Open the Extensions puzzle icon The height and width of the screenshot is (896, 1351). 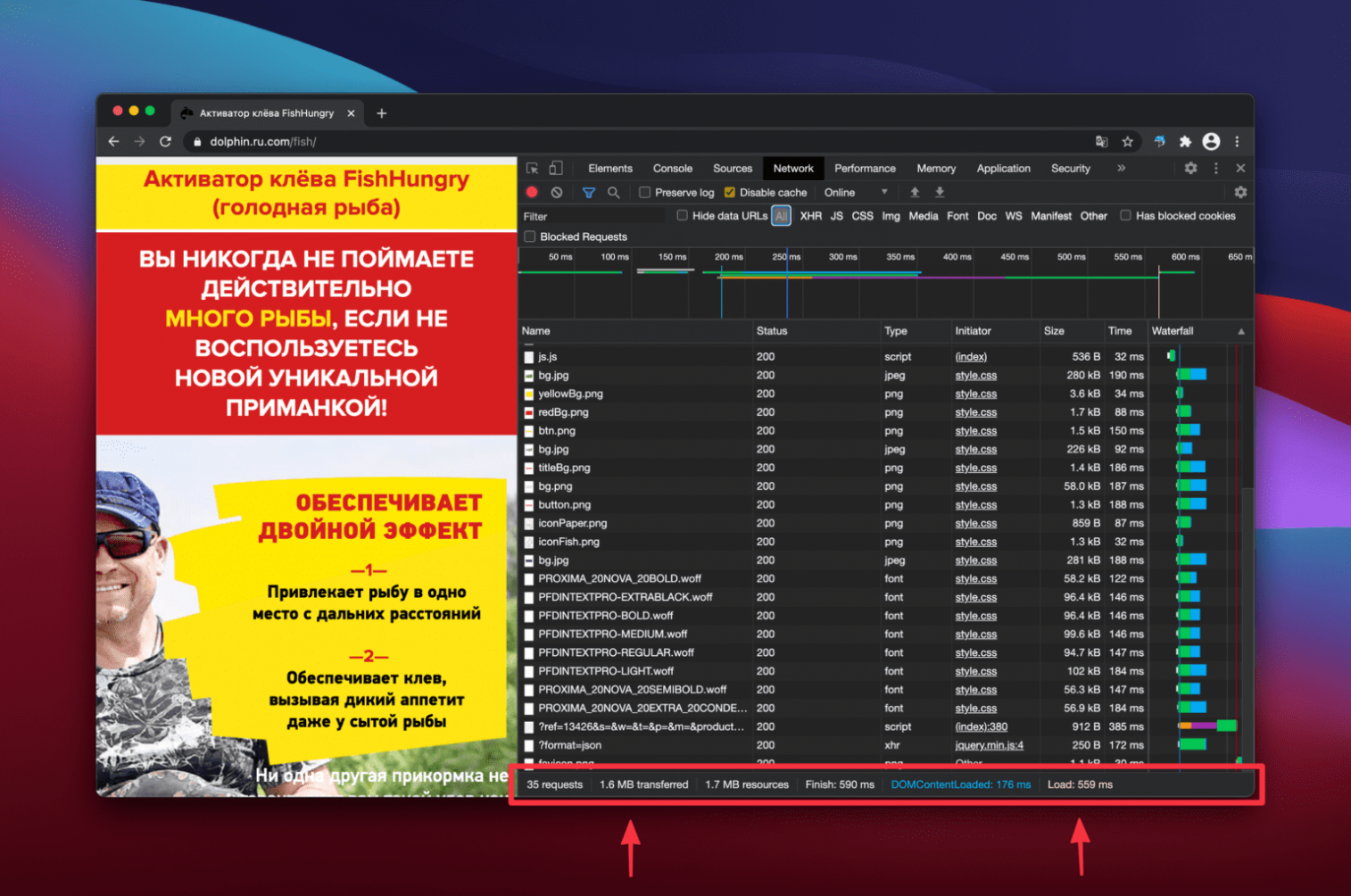tap(1185, 141)
